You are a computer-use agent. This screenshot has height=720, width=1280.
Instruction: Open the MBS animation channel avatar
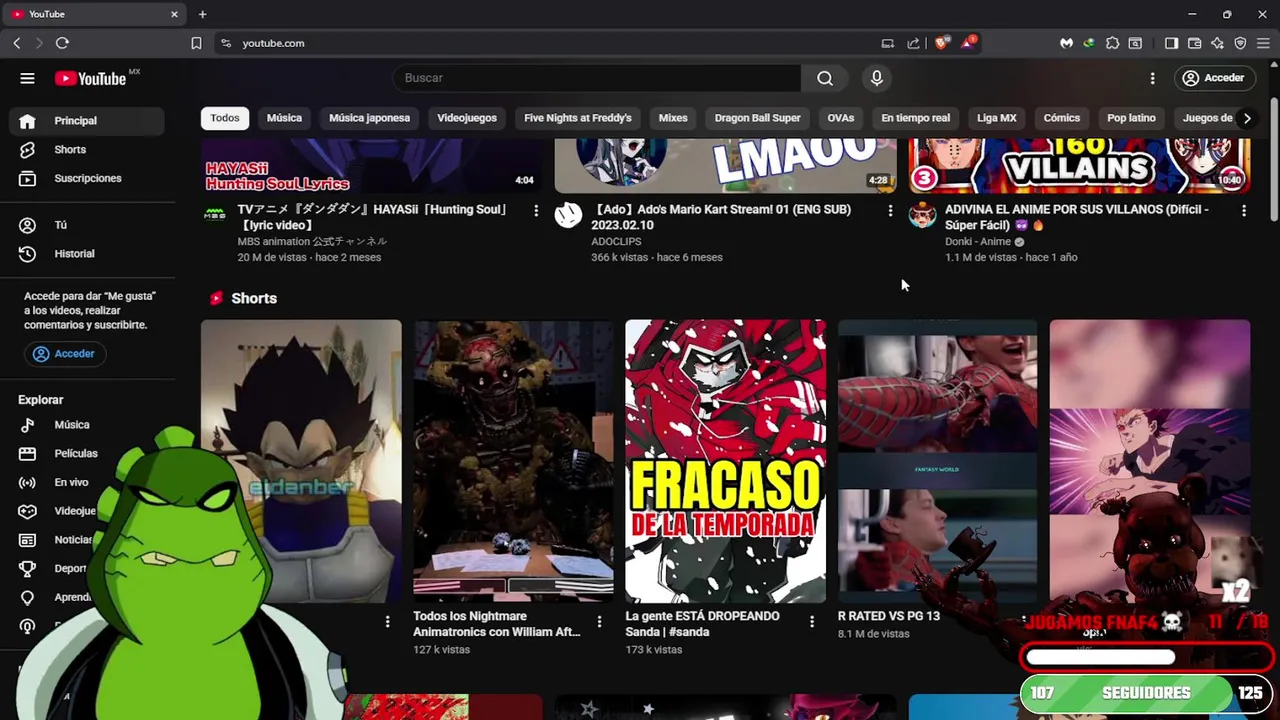pyautogui.click(x=215, y=215)
